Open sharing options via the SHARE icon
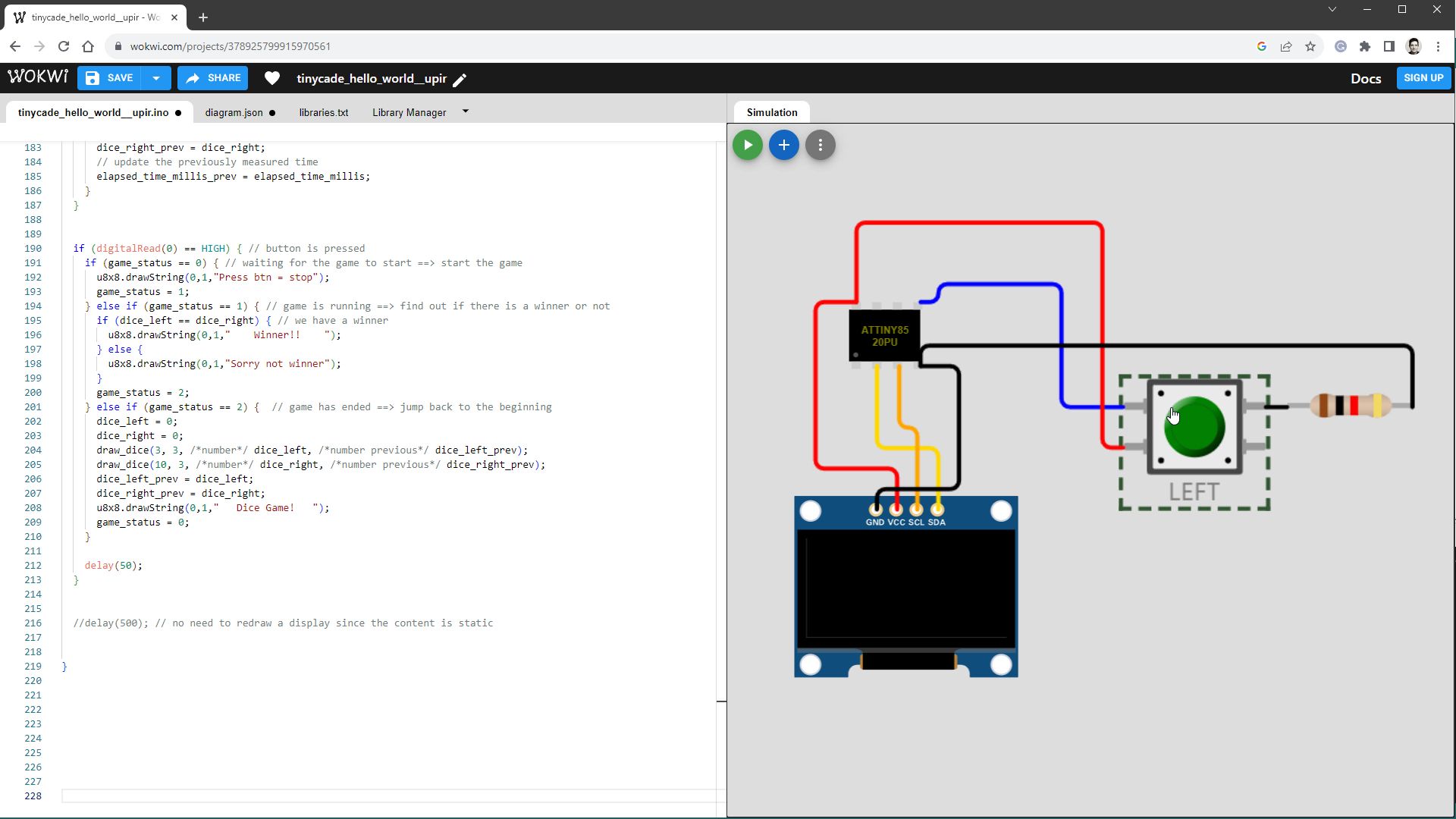The height and width of the screenshot is (819, 1456). coord(212,77)
